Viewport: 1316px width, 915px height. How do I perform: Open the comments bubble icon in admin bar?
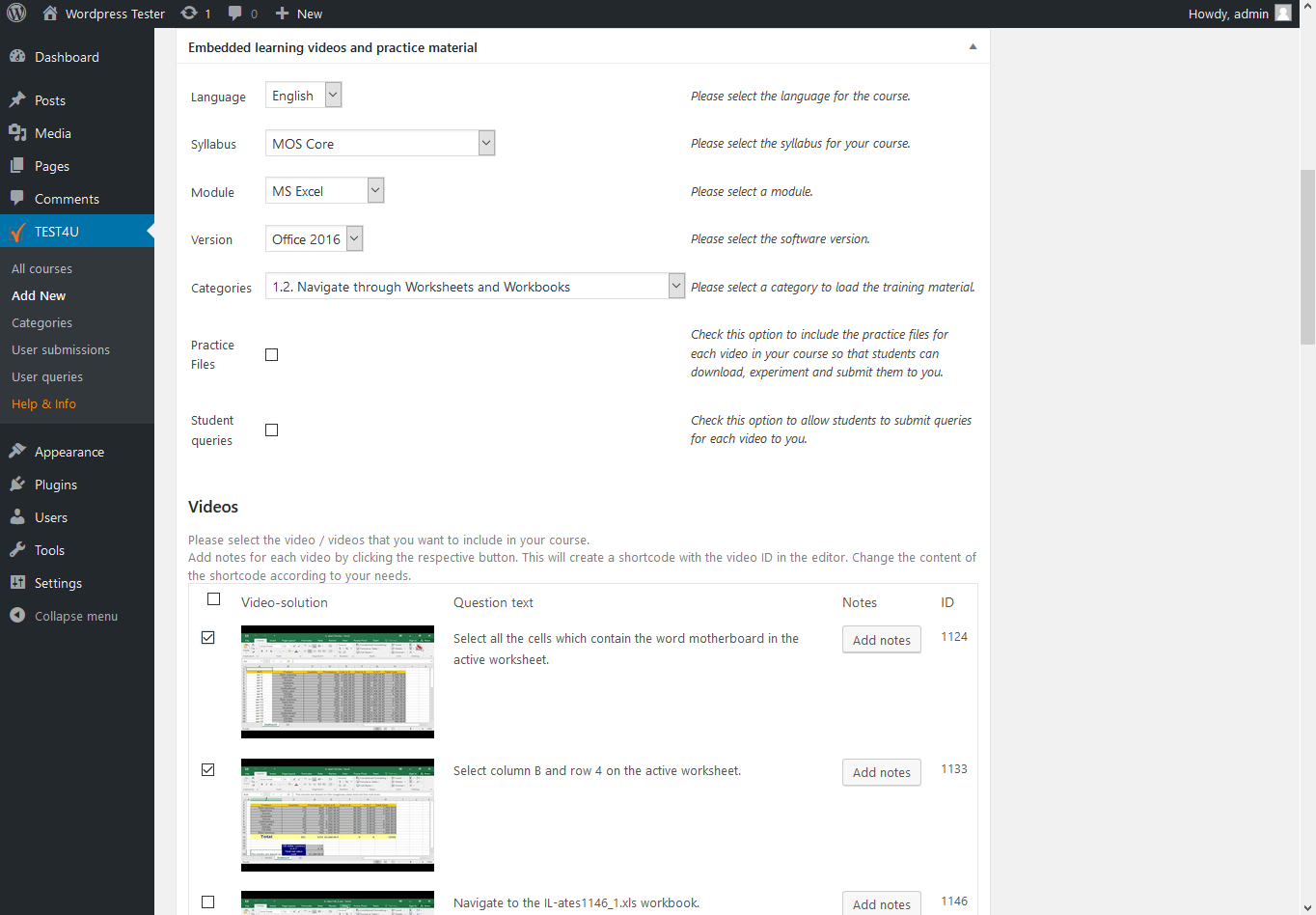[x=235, y=14]
